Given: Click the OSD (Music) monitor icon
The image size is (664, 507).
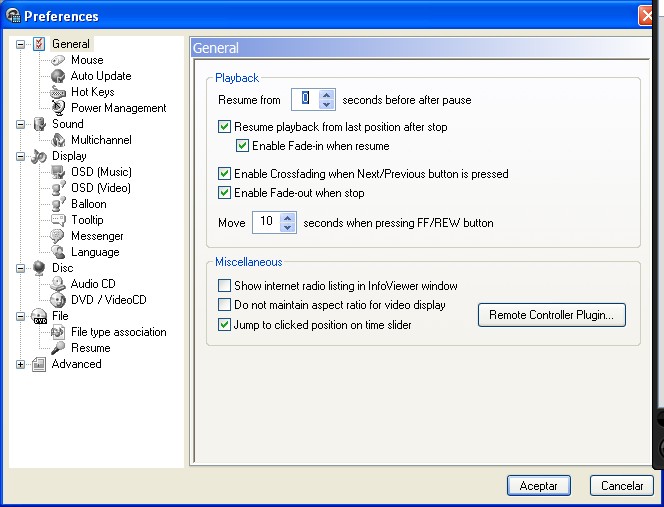Looking at the screenshot, I should pos(58,172).
